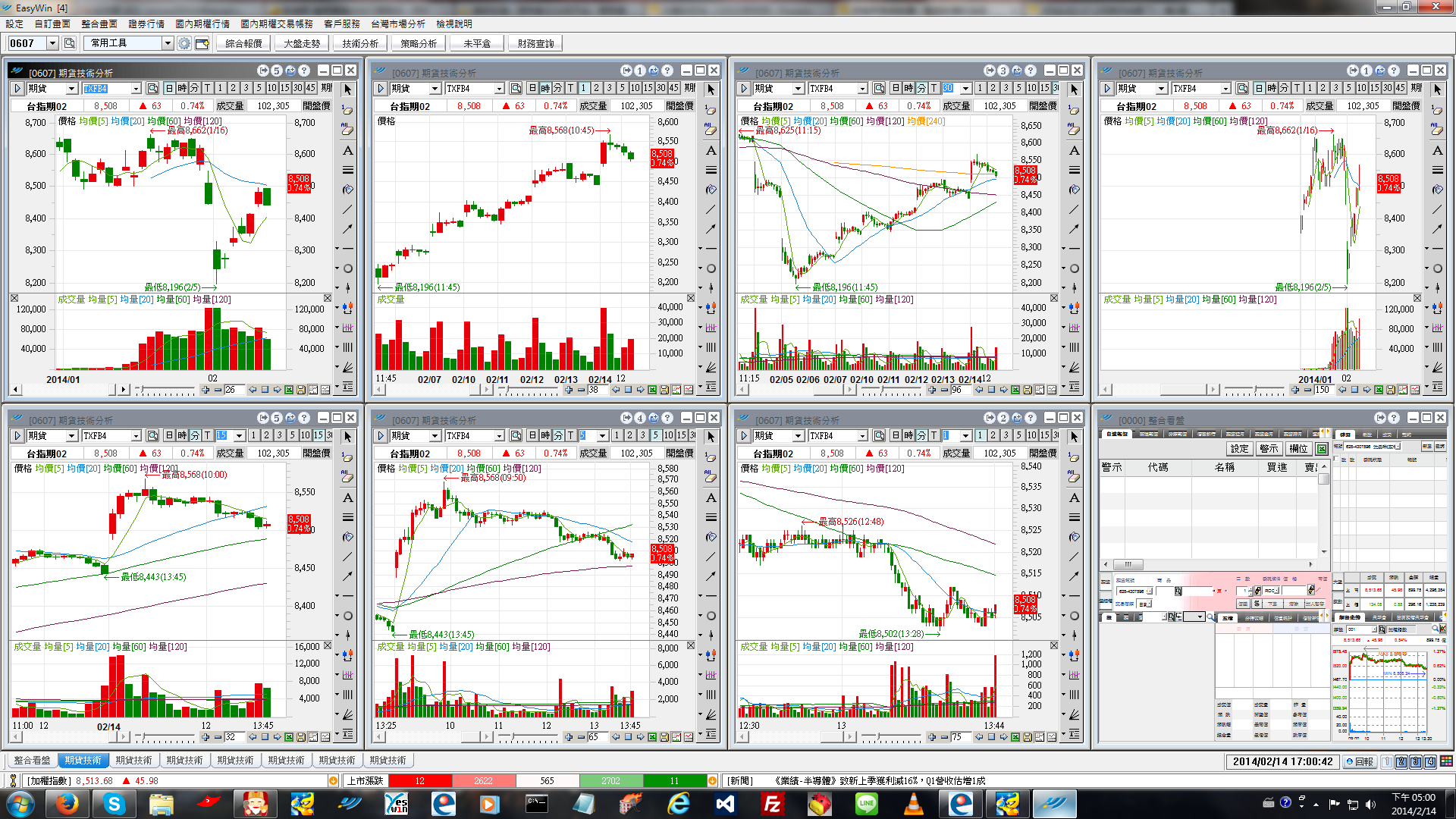Toggle 日 daily period in first chart
Screen dimensions: 1456x819
tap(170, 89)
